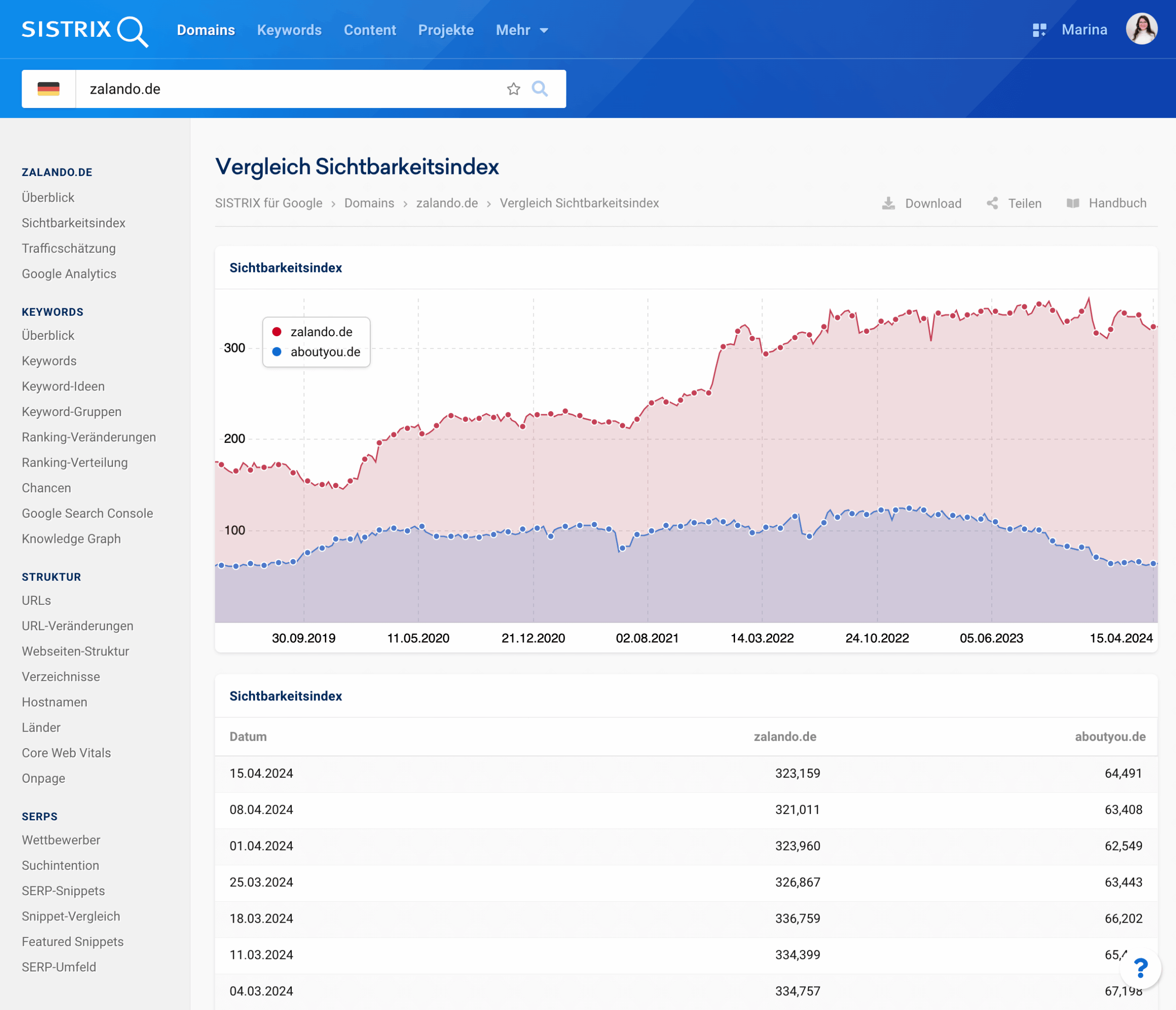The image size is (1176, 1010).
Task: Open the Domains navigation tab
Action: pos(206,30)
